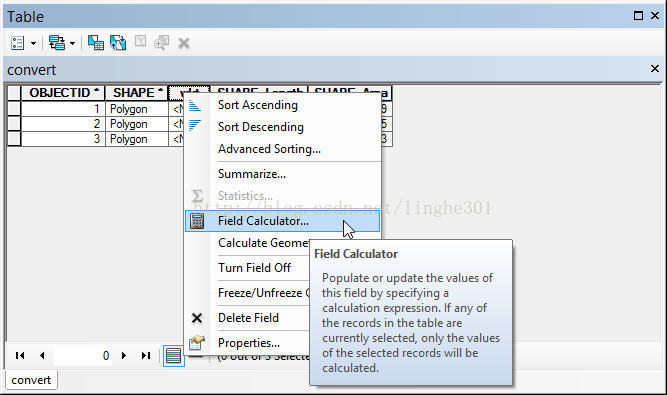
Task: Open Summarize from the context menu
Action: click(283, 174)
